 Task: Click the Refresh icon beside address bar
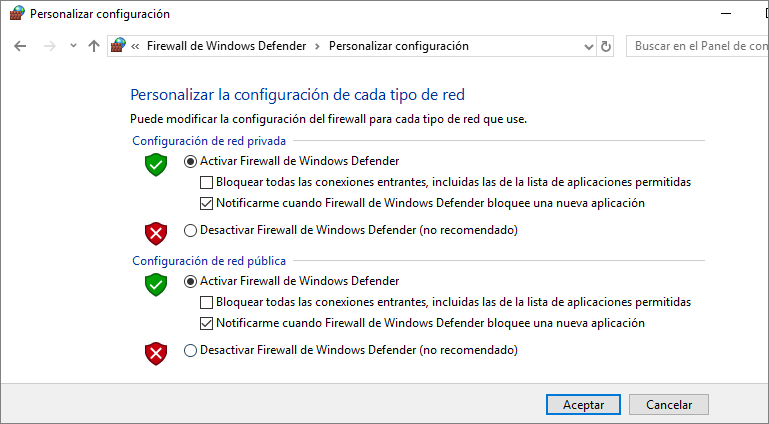click(x=606, y=46)
